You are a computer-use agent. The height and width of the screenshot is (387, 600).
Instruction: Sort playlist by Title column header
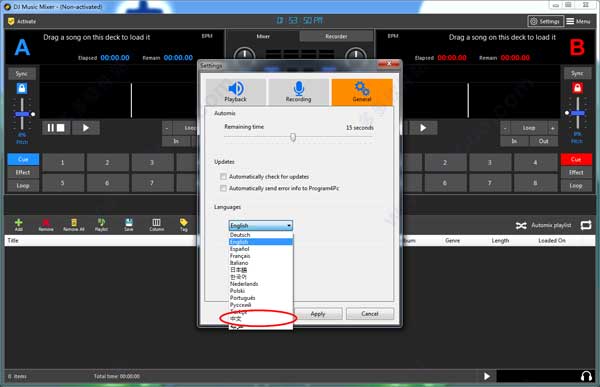(13, 240)
